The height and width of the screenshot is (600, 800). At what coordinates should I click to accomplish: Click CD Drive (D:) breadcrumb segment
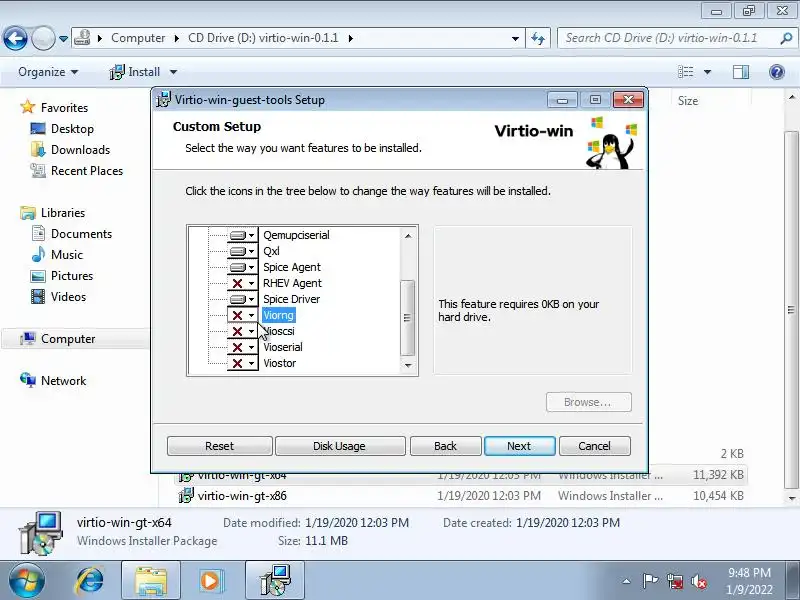coord(263,38)
